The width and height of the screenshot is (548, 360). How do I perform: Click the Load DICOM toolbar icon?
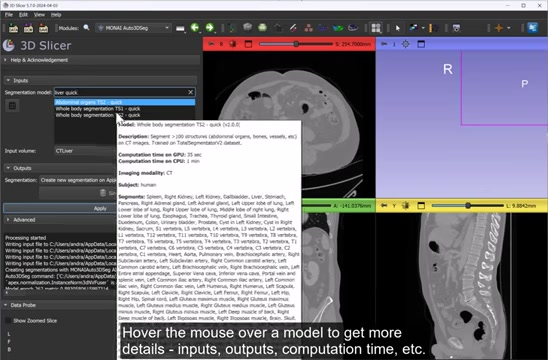(28, 28)
